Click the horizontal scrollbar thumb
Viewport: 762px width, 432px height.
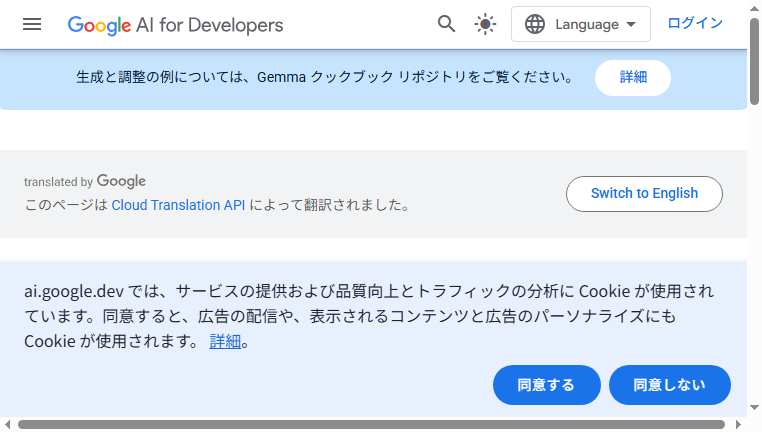[371, 425]
